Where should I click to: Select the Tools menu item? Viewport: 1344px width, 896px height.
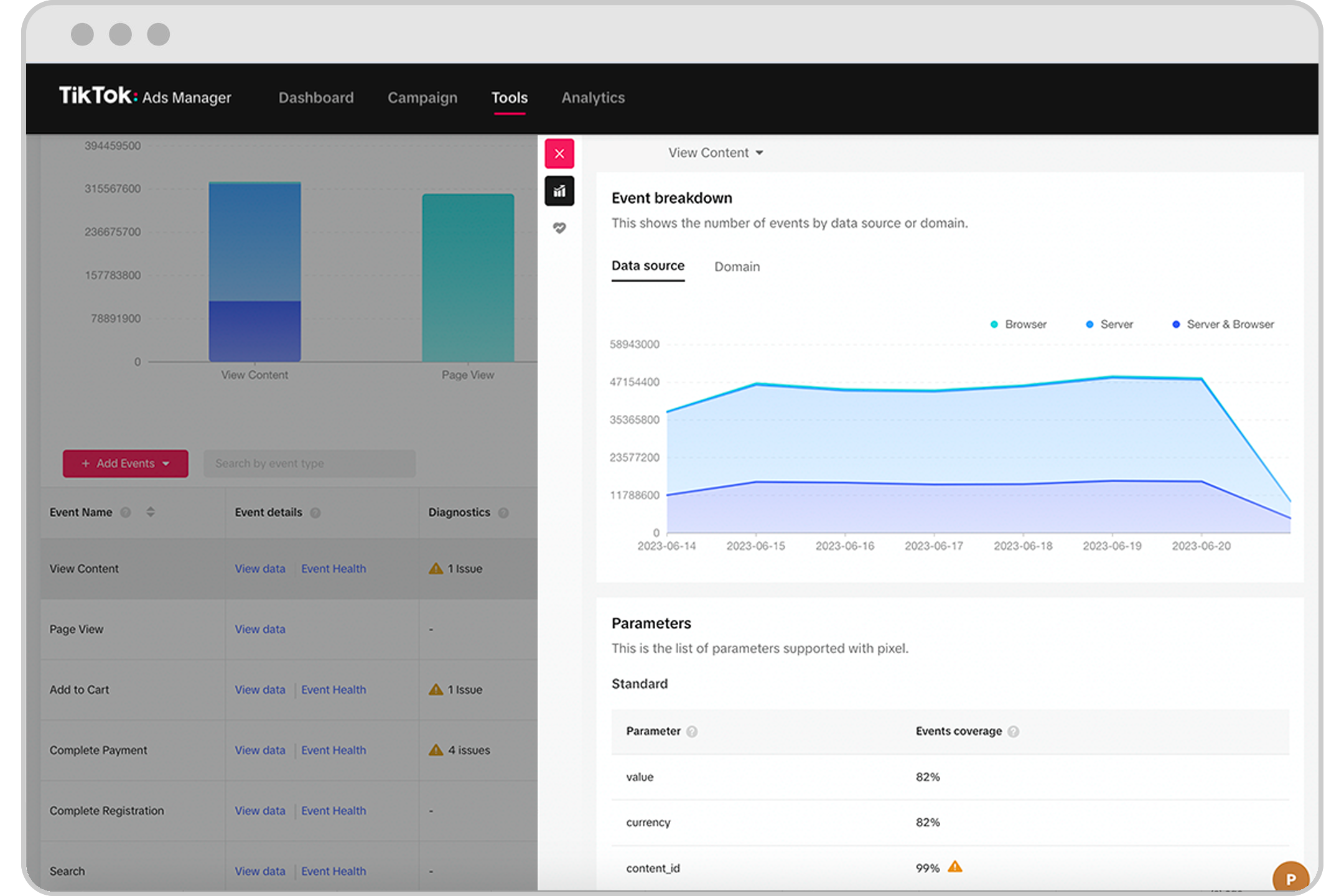pos(509,97)
